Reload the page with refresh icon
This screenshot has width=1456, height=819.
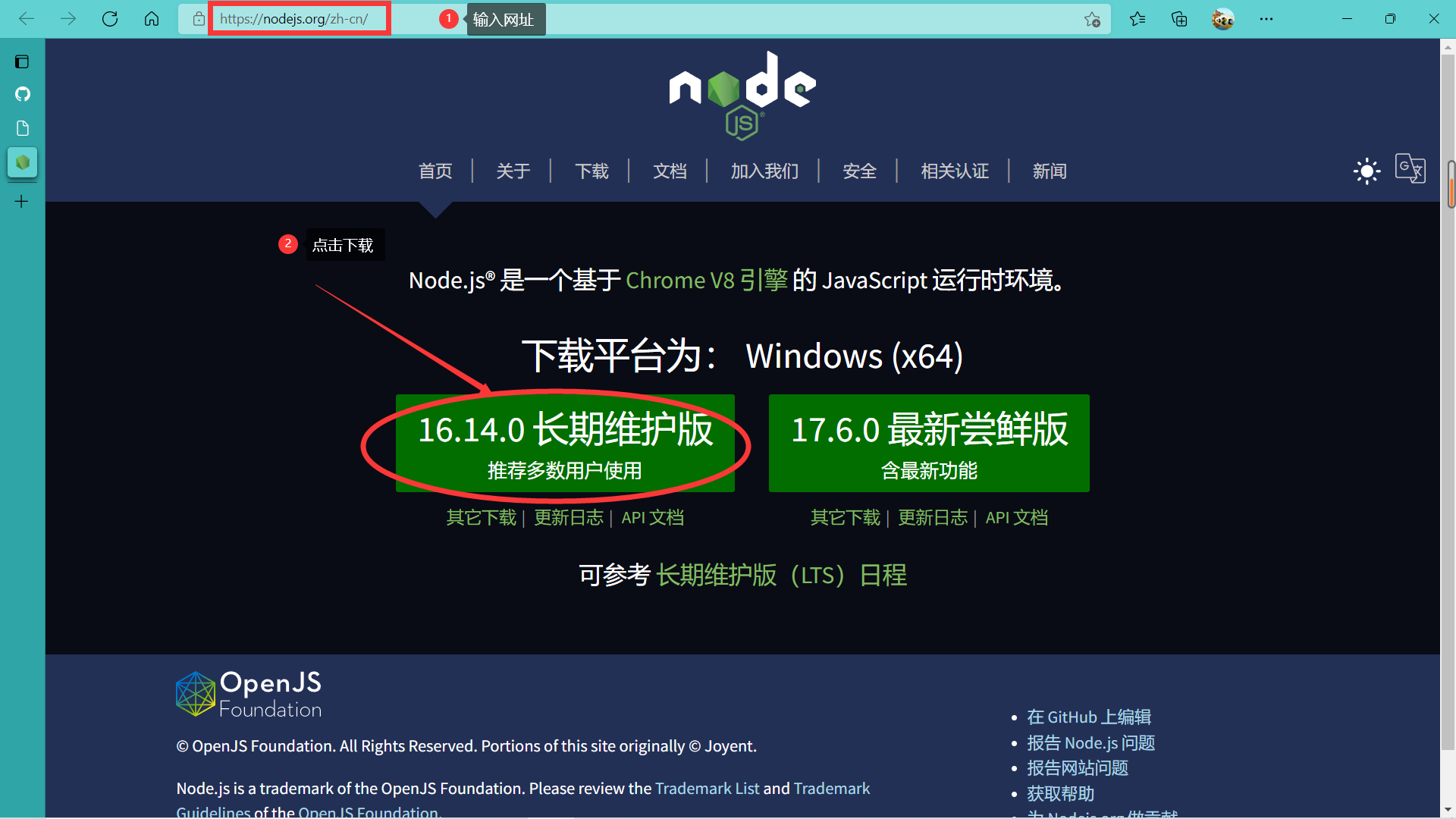coord(110,19)
